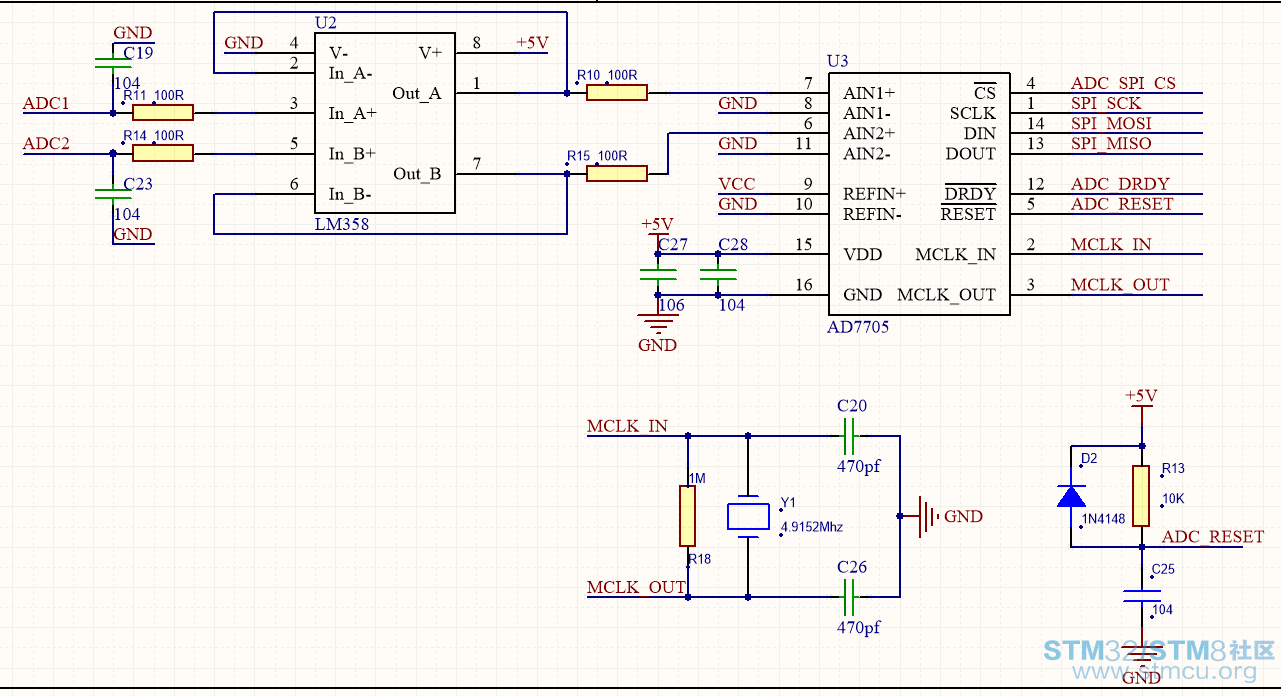Select the D2 diode symbol
The height and width of the screenshot is (696, 1281).
(x=1071, y=496)
